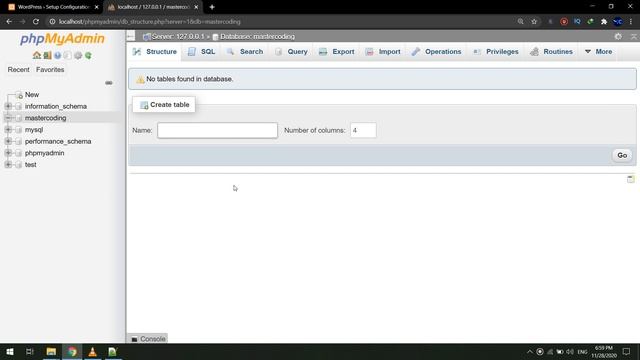Click the green phone extension icon
Image resolution: width=640 pixels, height=360 pixels.
click(590, 22)
